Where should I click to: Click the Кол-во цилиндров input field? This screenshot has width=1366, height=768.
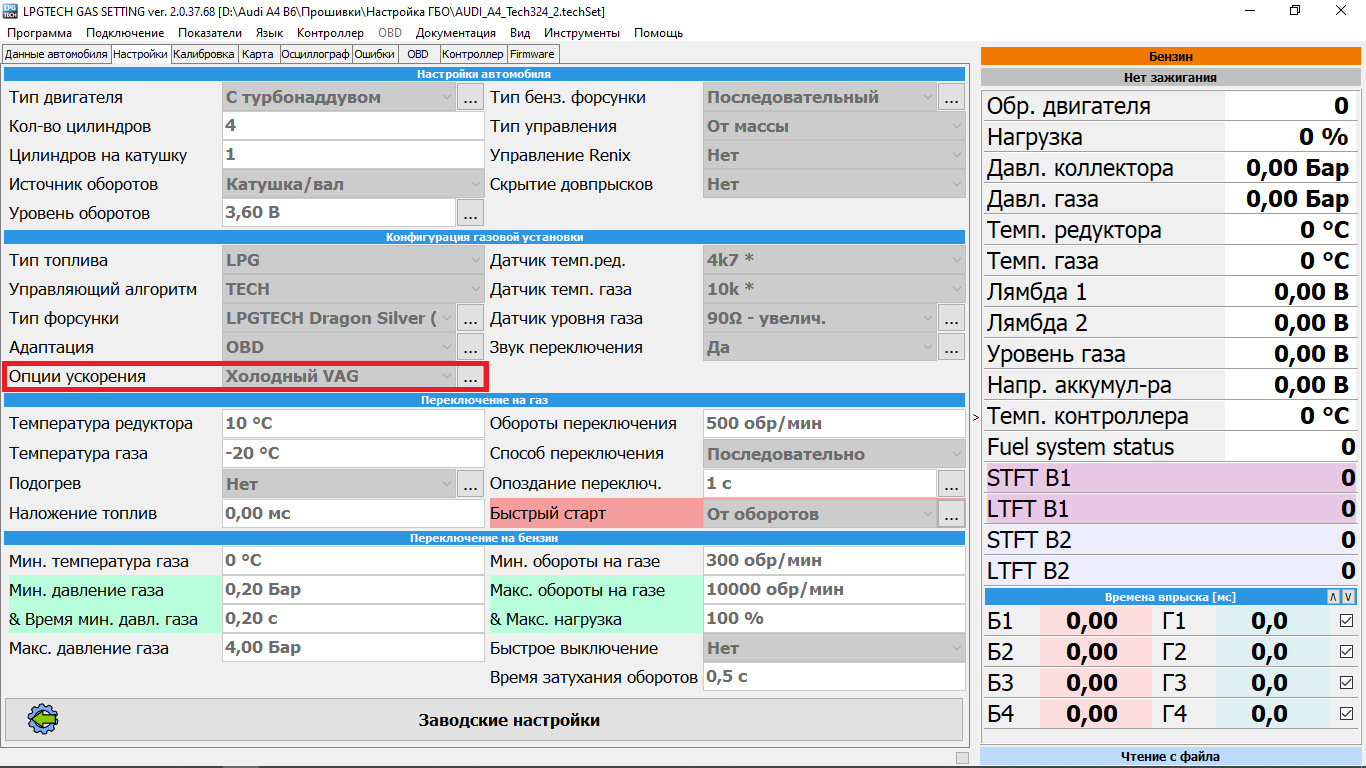pyautogui.click(x=353, y=127)
